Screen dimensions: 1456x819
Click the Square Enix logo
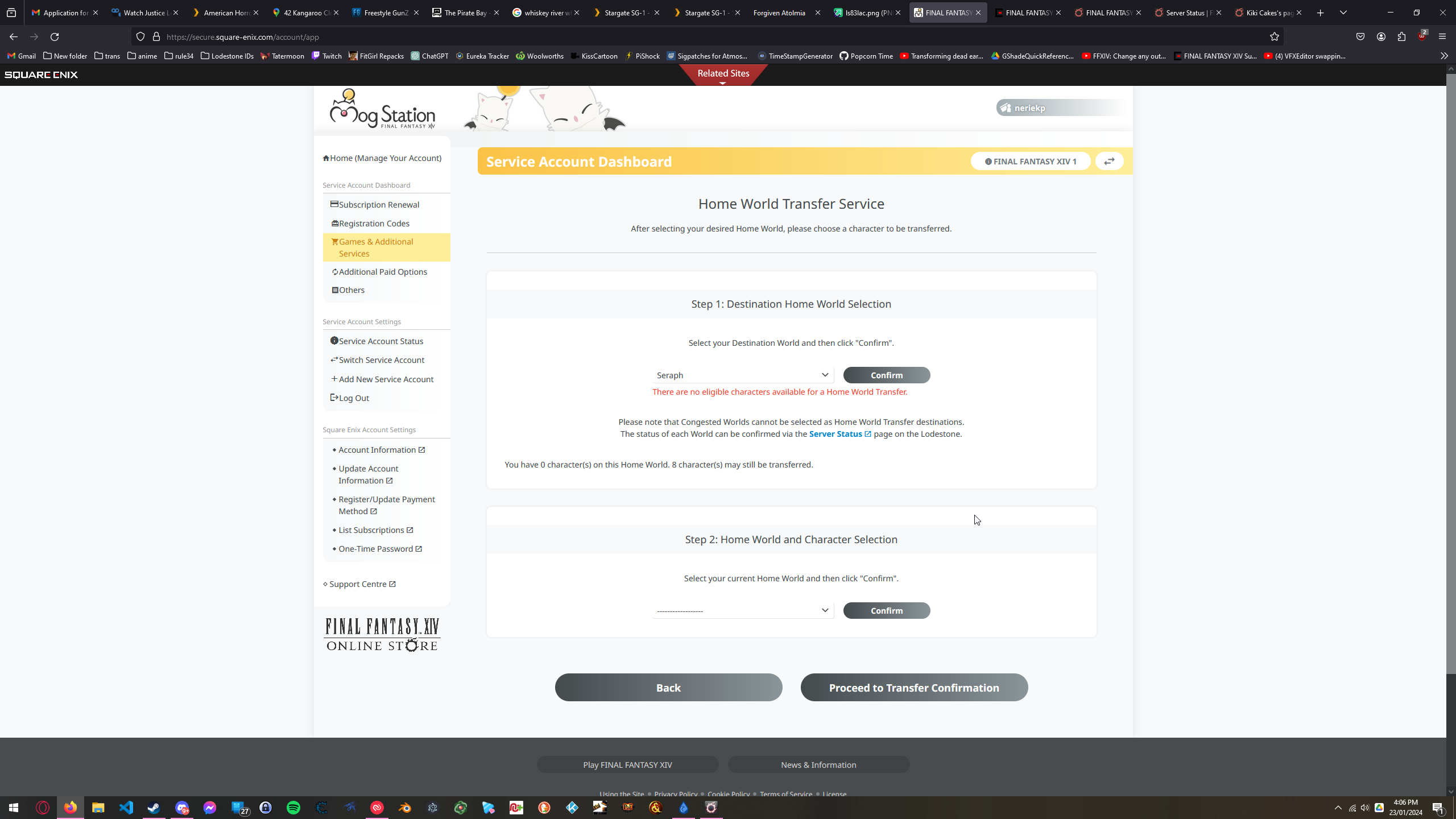coord(41,75)
